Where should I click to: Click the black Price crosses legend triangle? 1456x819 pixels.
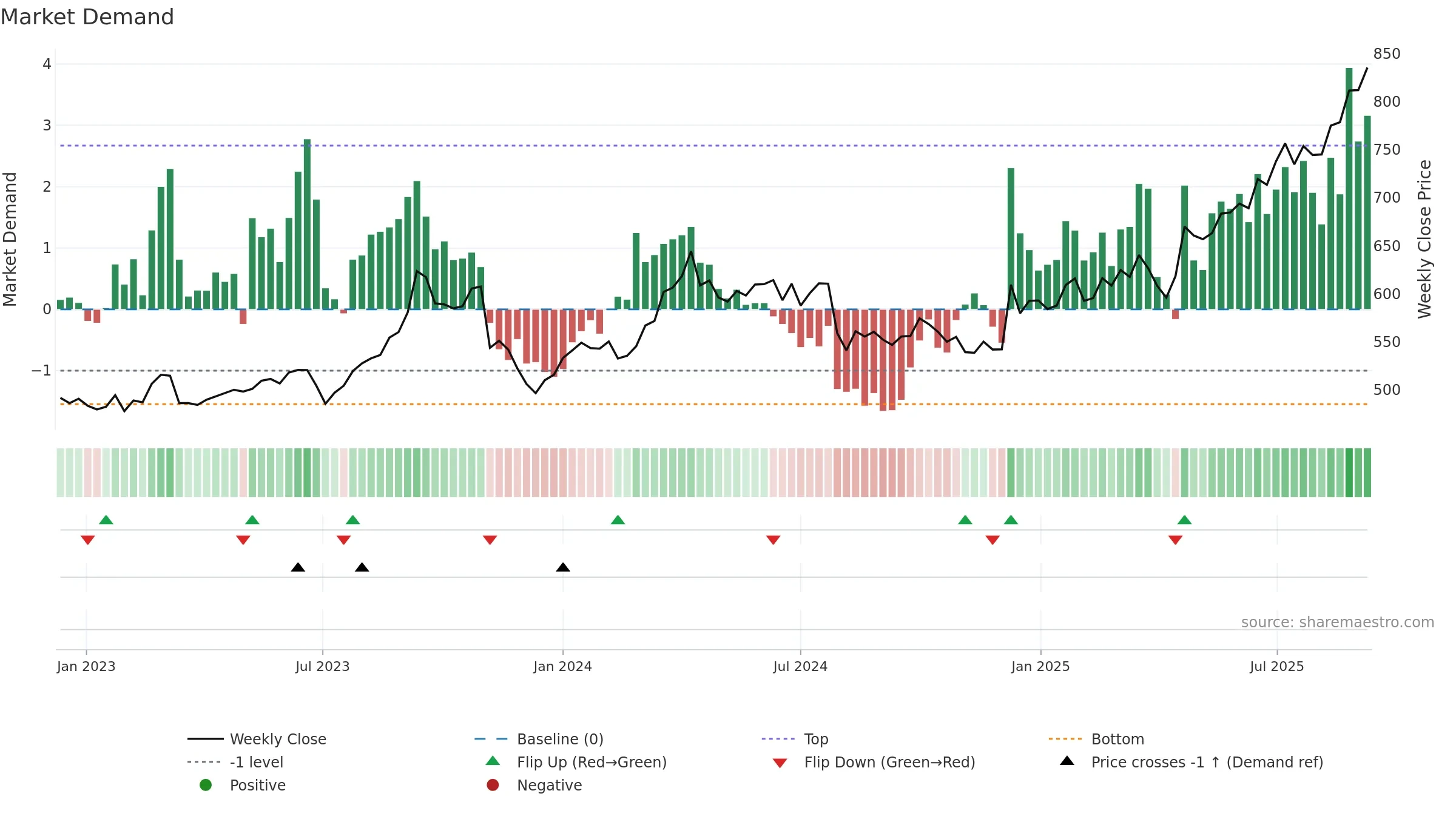(x=1067, y=761)
